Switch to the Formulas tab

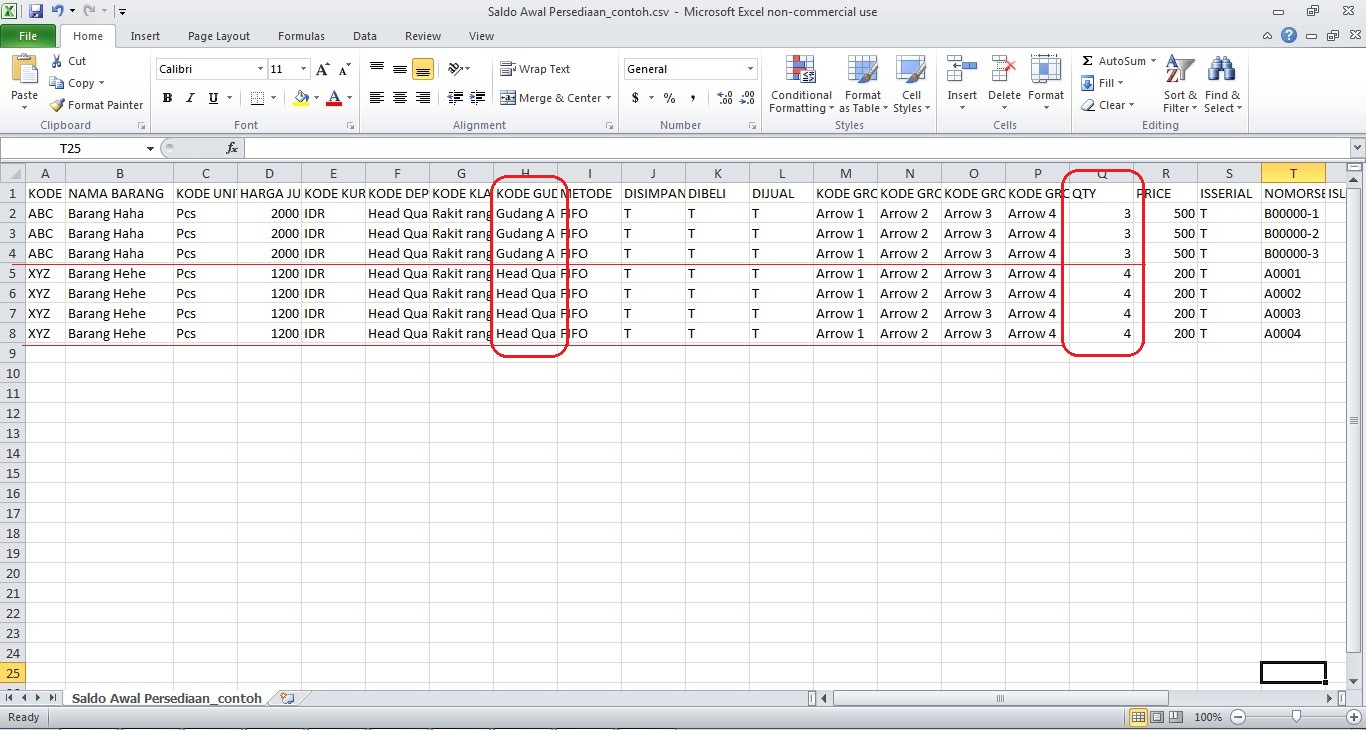click(x=301, y=36)
